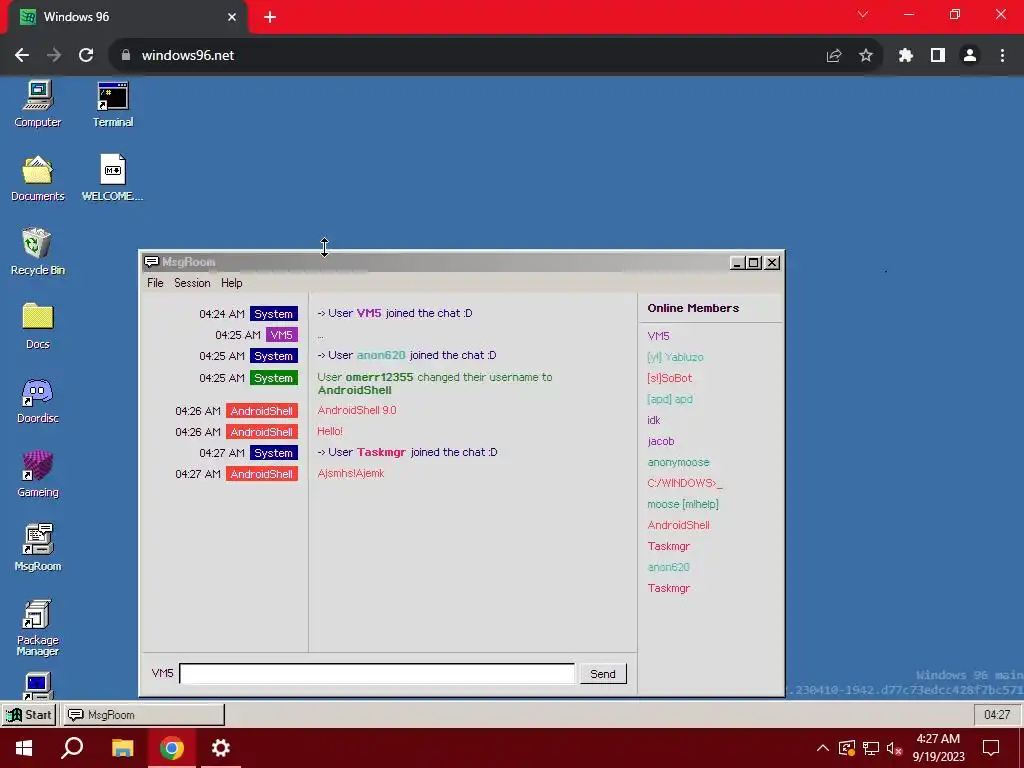The width and height of the screenshot is (1024, 768).
Task: Launch the Doordisc shortcut
Action: coord(37,400)
